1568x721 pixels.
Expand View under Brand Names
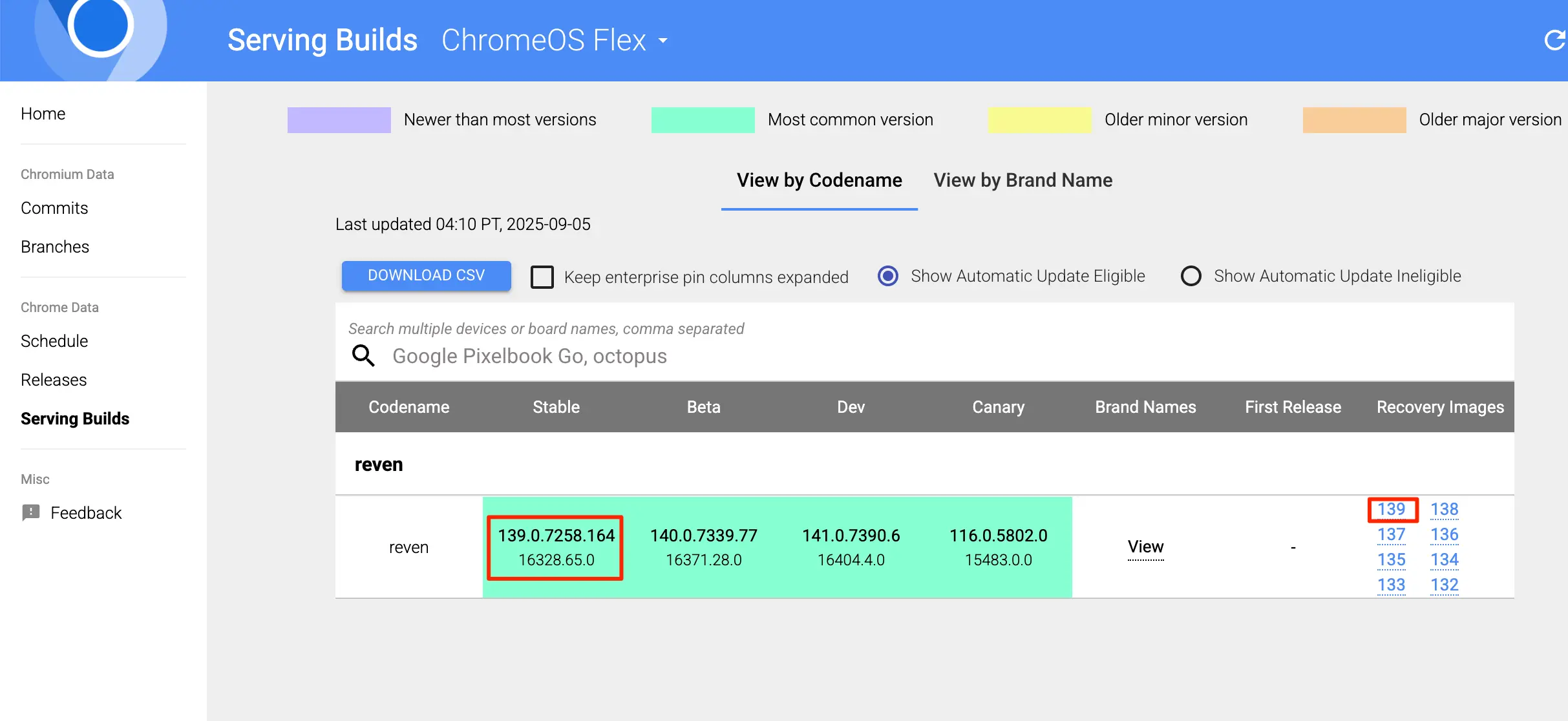coord(1145,547)
